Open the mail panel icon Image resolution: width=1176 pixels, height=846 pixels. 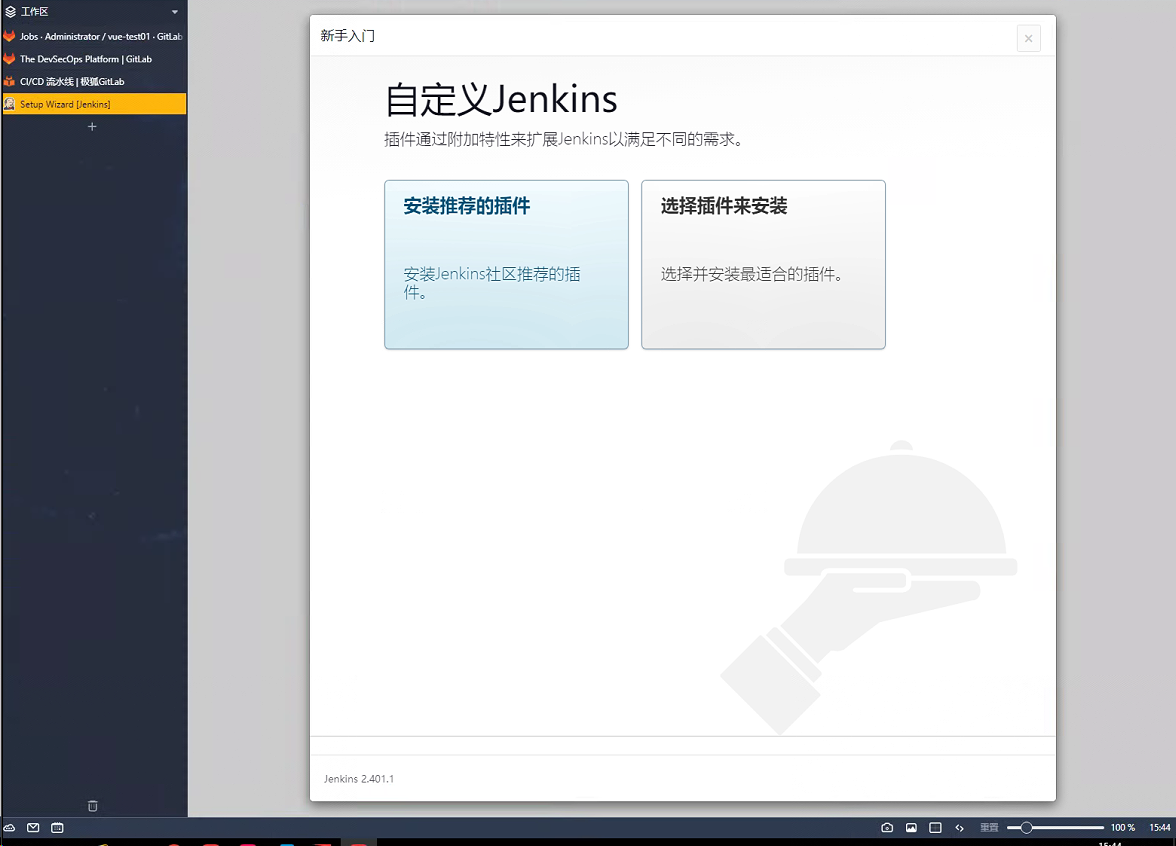coord(33,827)
